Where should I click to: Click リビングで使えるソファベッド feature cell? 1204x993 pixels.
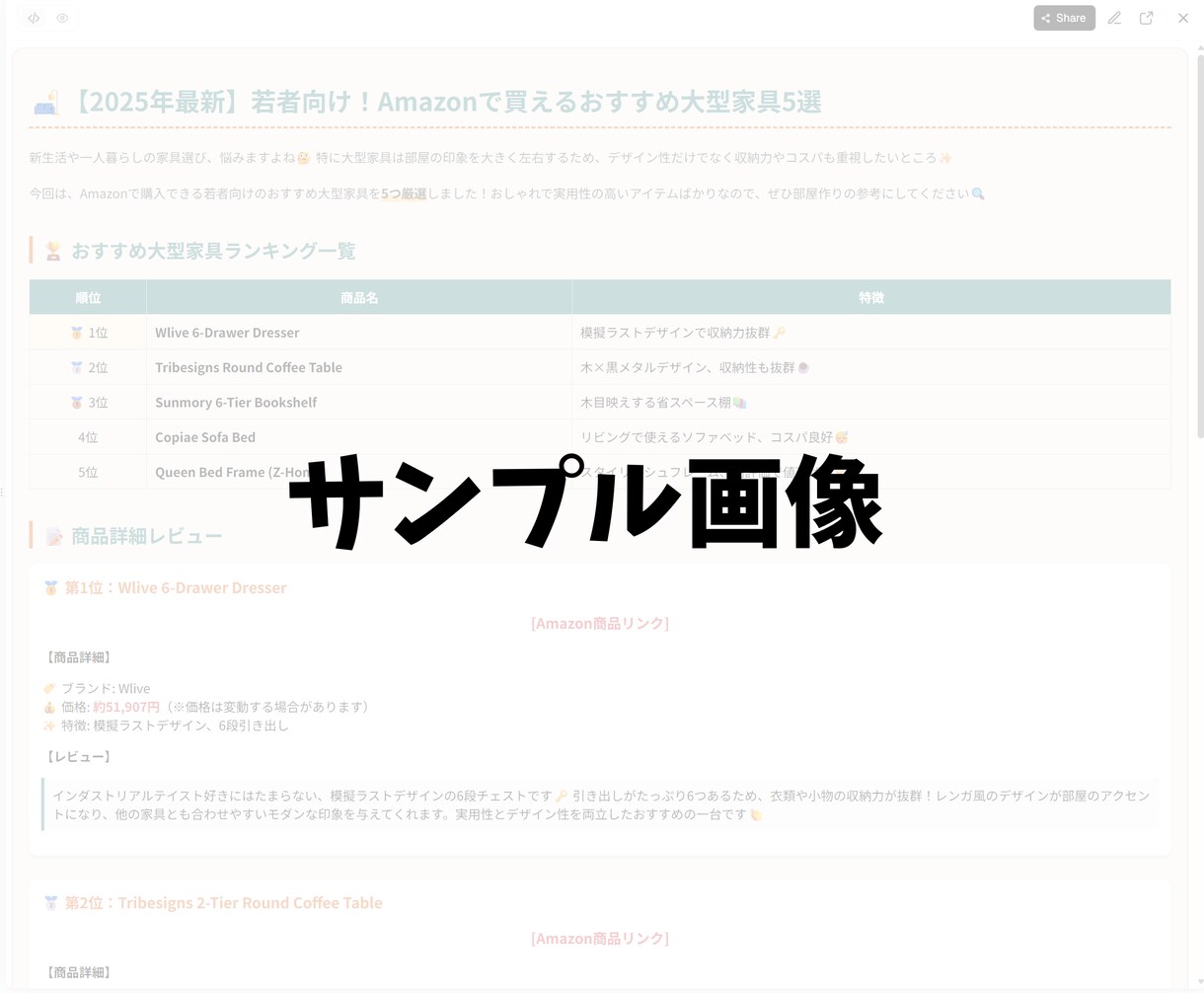point(871,436)
